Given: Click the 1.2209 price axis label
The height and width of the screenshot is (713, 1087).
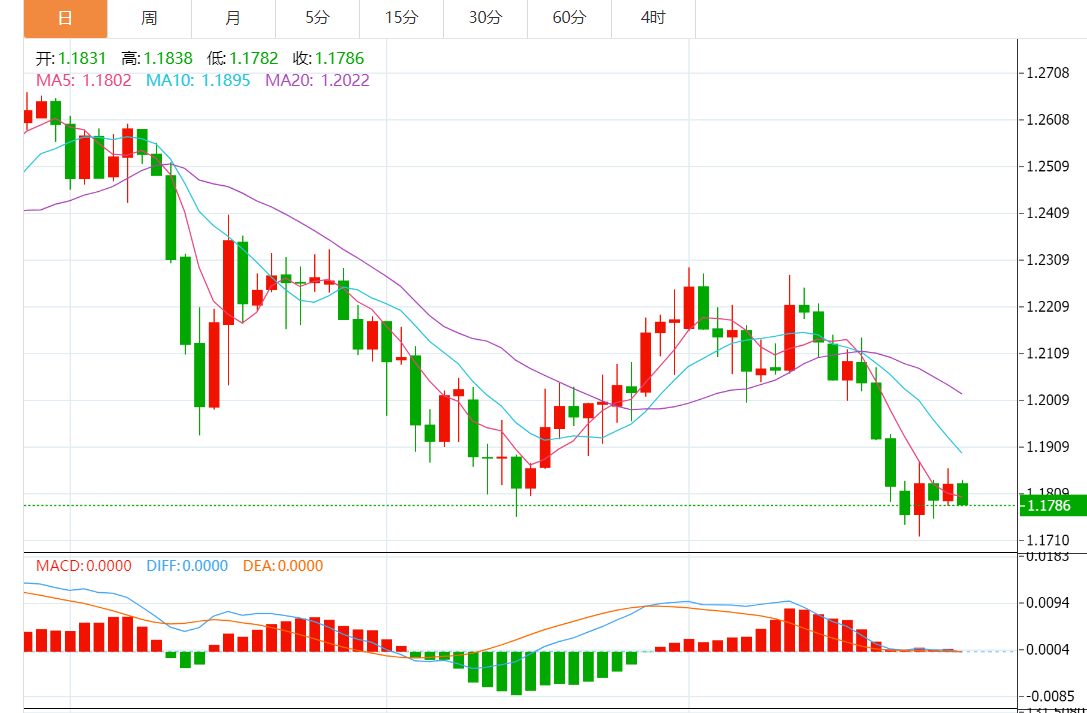Looking at the screenshot, I should (1047, 307).
